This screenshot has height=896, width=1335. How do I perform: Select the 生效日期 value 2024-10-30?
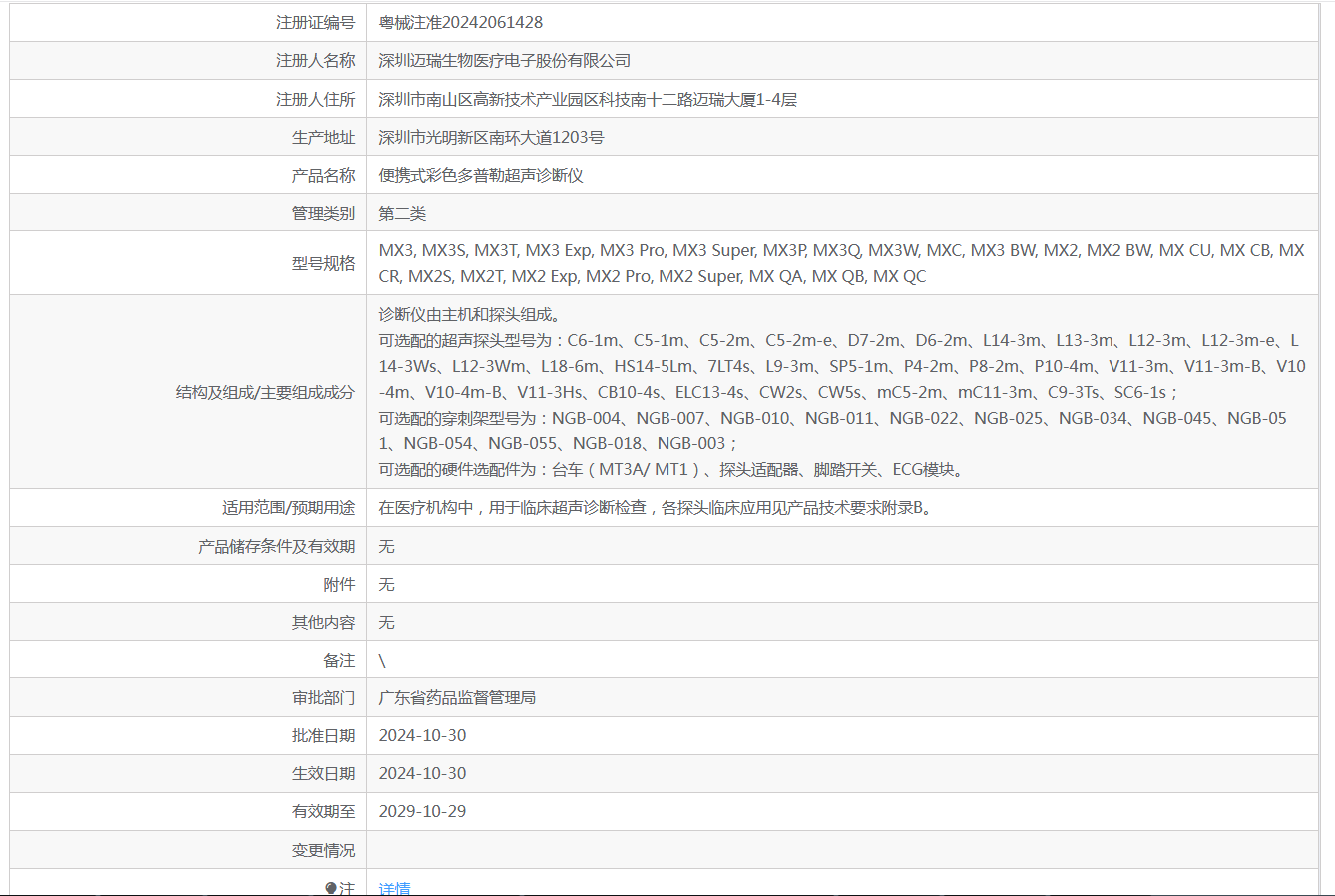point(422,773)
